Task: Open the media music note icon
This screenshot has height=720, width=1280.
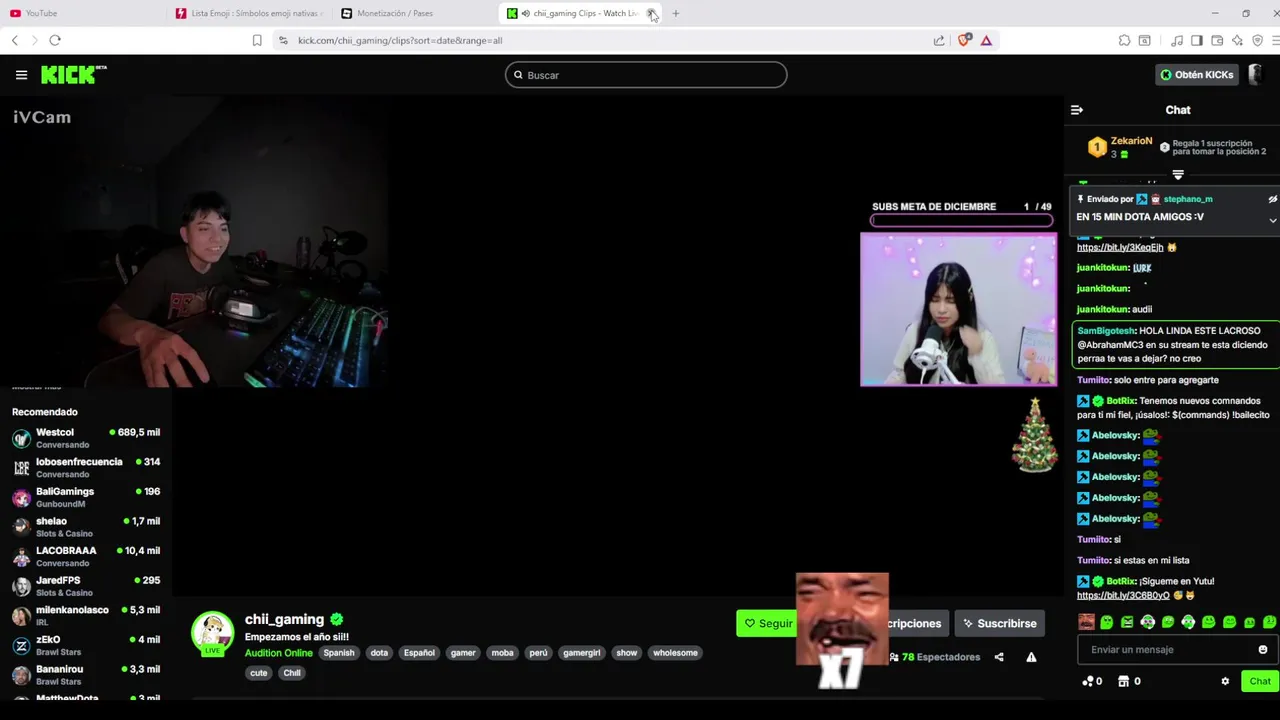Action: tap(1177, 41)
